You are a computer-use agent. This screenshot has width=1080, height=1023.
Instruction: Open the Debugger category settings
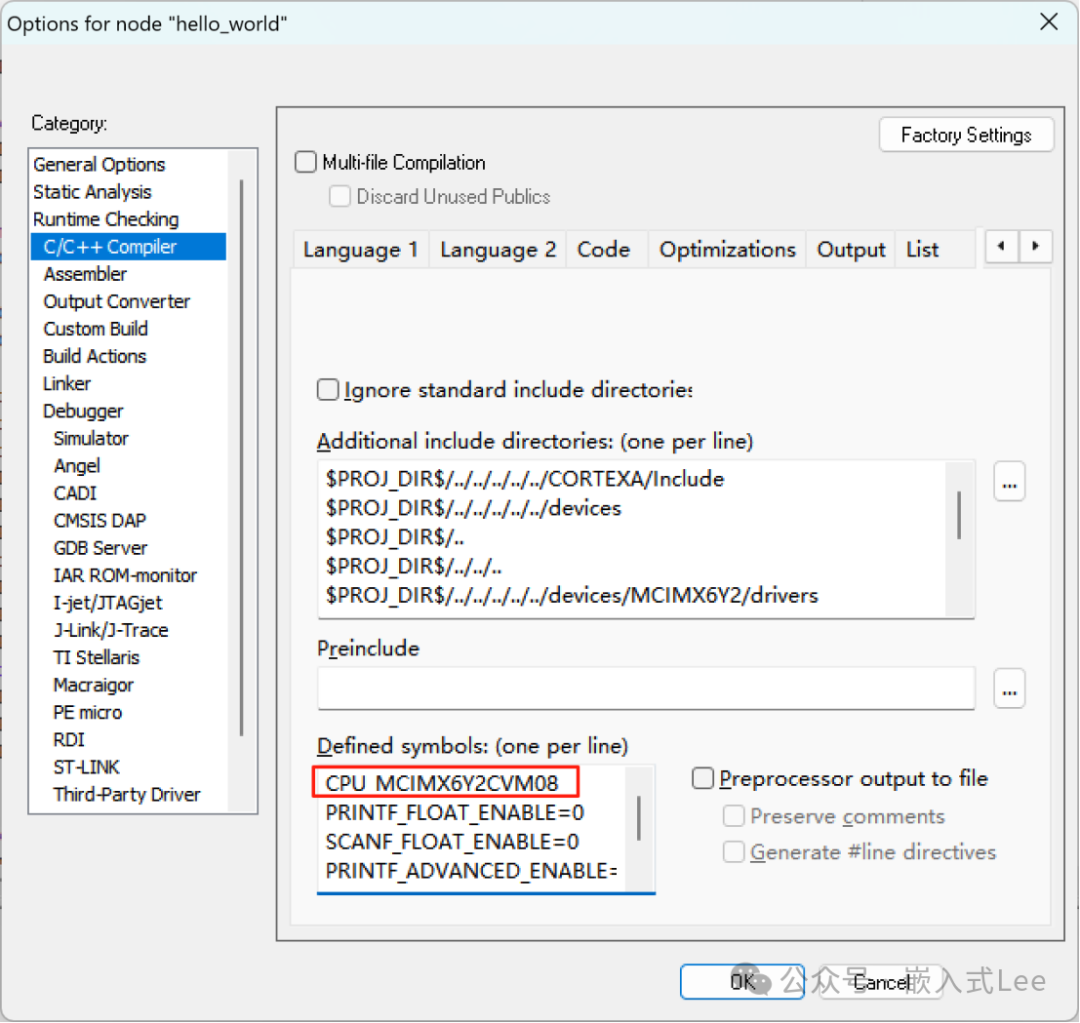tap(83, 410)
